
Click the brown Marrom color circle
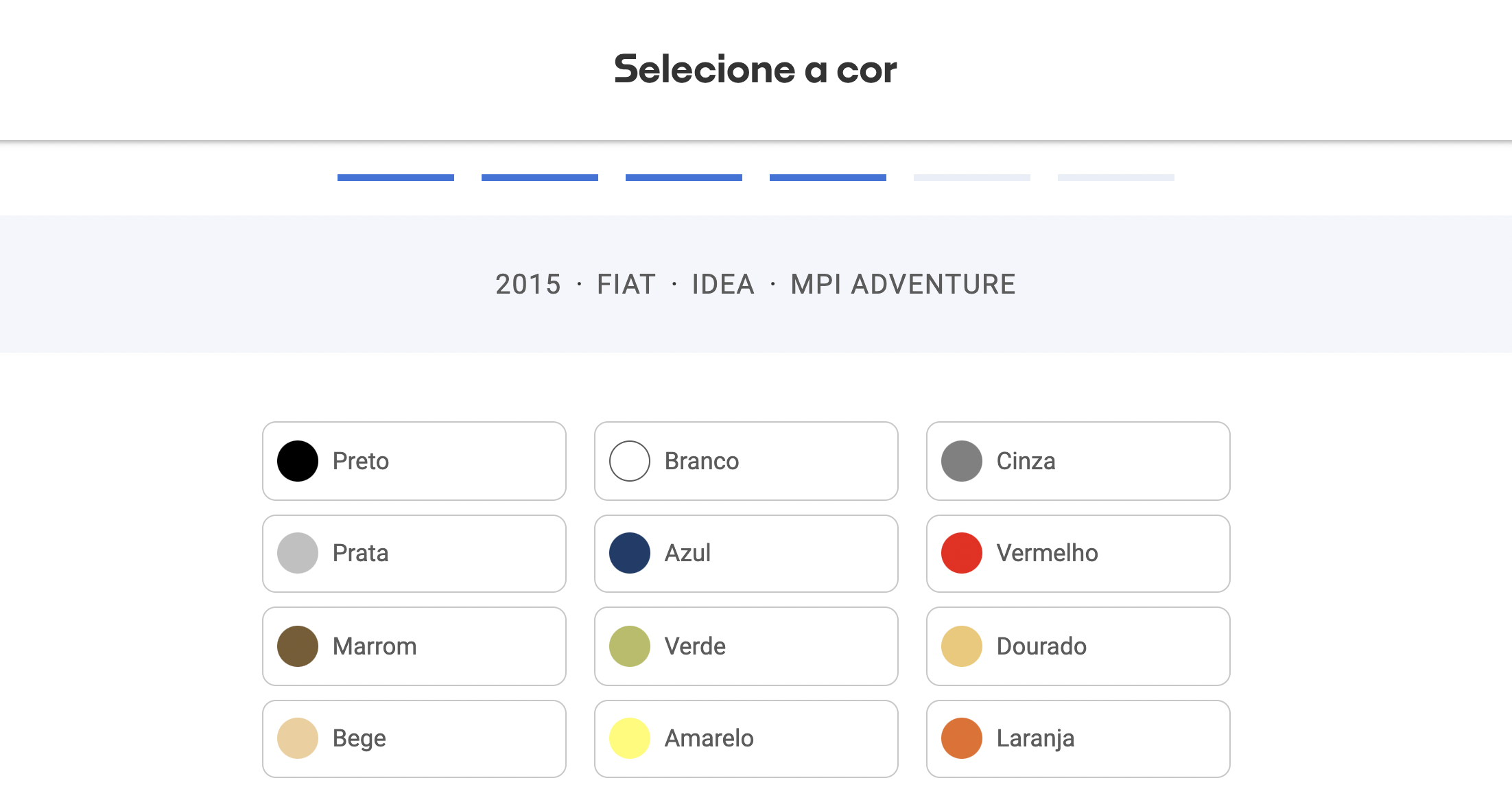(298, 646)
